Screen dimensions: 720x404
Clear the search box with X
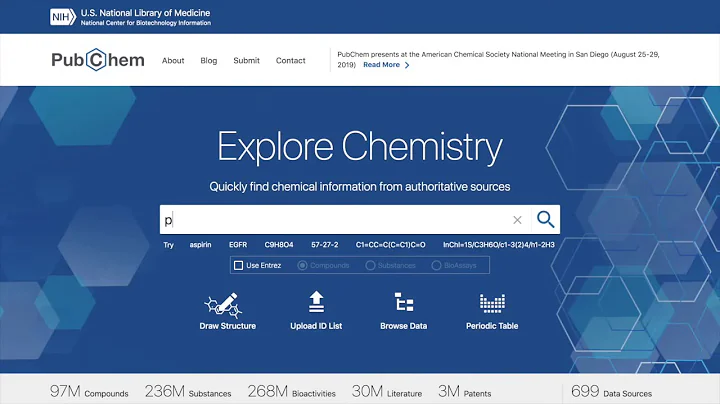[x=517, y=220]
